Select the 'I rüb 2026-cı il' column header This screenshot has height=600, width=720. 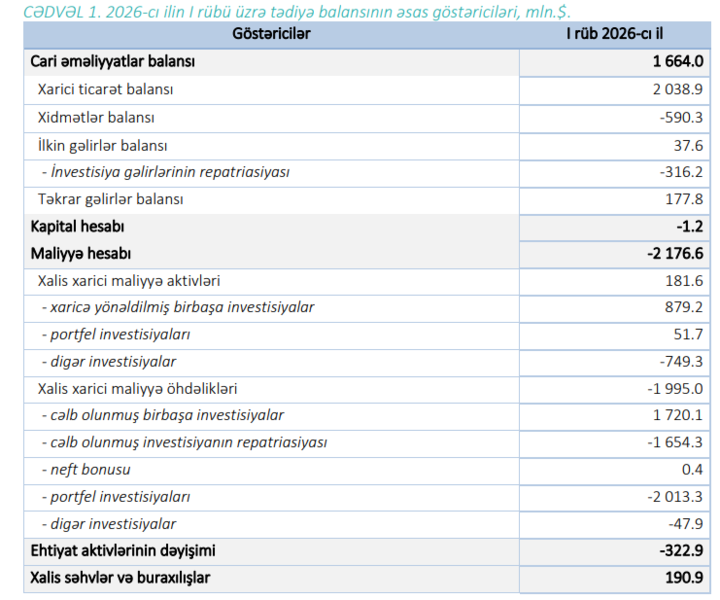point(614,34)
